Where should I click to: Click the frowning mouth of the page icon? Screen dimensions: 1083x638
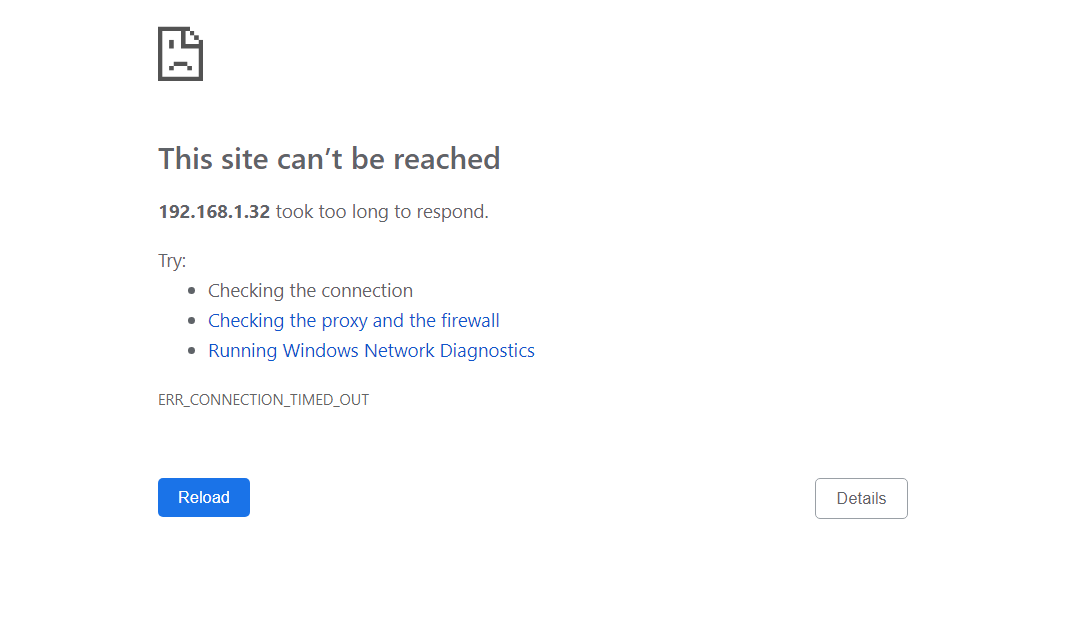(x=180, y=66)
